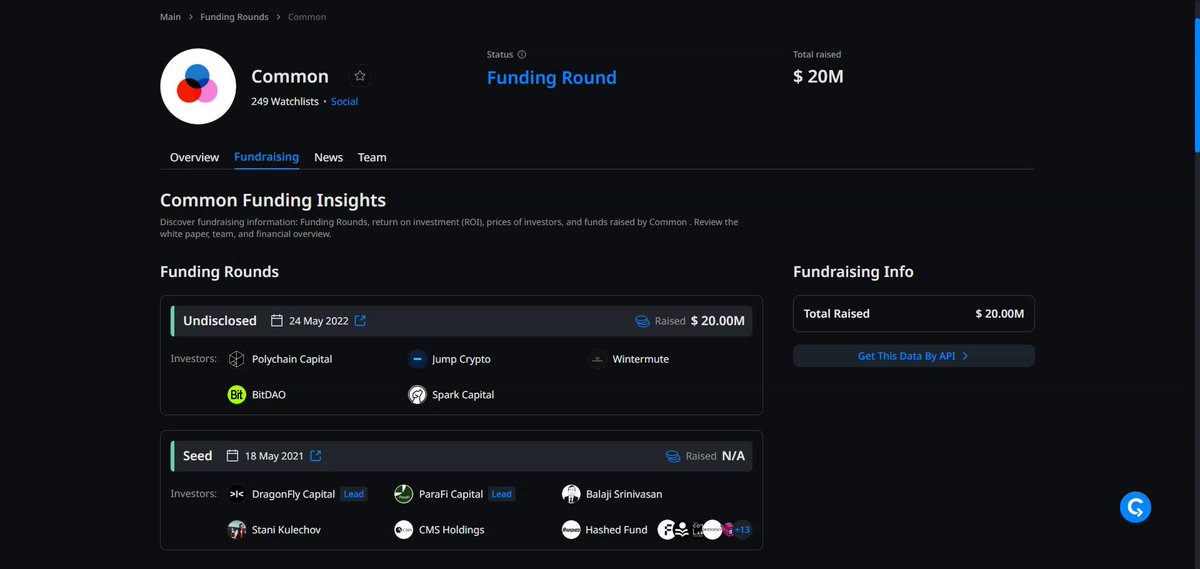Open Wintermute investor name
The width and height of the screenshot is (1200, 569).
tap(641, 359)
